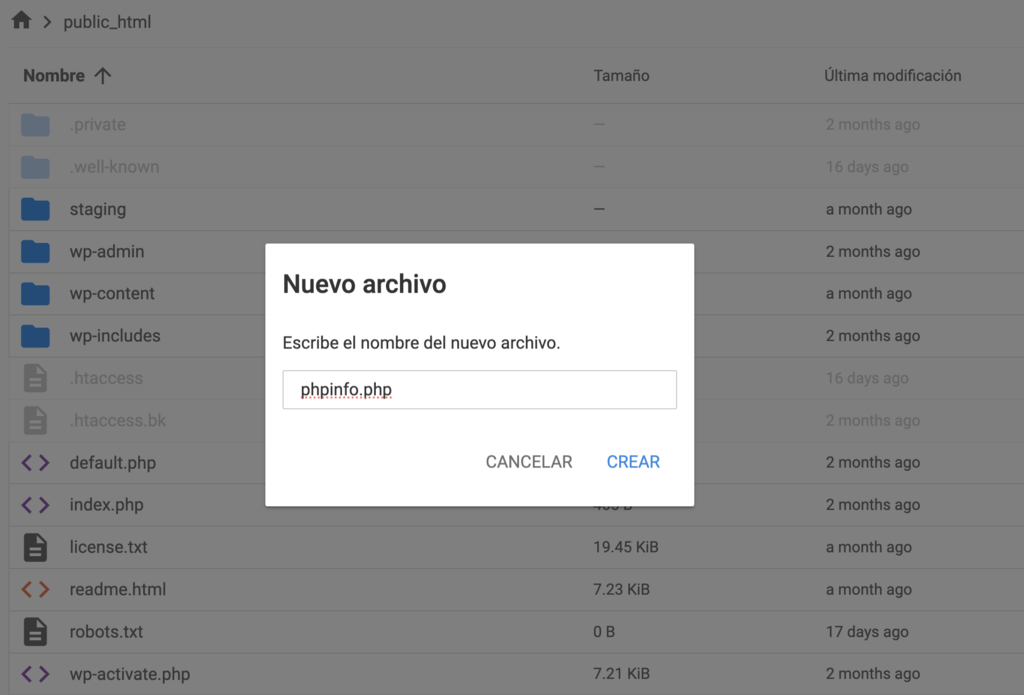
Task: Click the document icon beside license.txt
Action: tap(33, 547)
